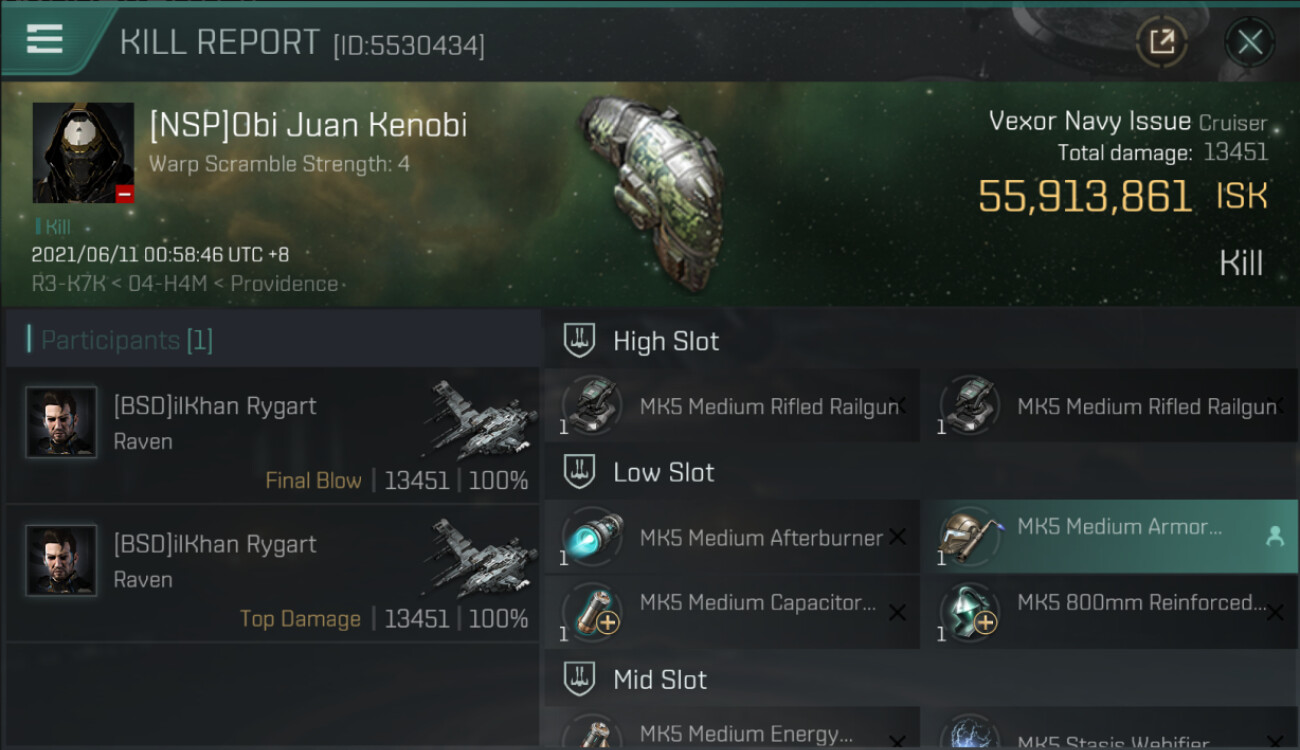Click the person icon on Armor module
Viewport: 1300px width, 750px height.
1274,537
